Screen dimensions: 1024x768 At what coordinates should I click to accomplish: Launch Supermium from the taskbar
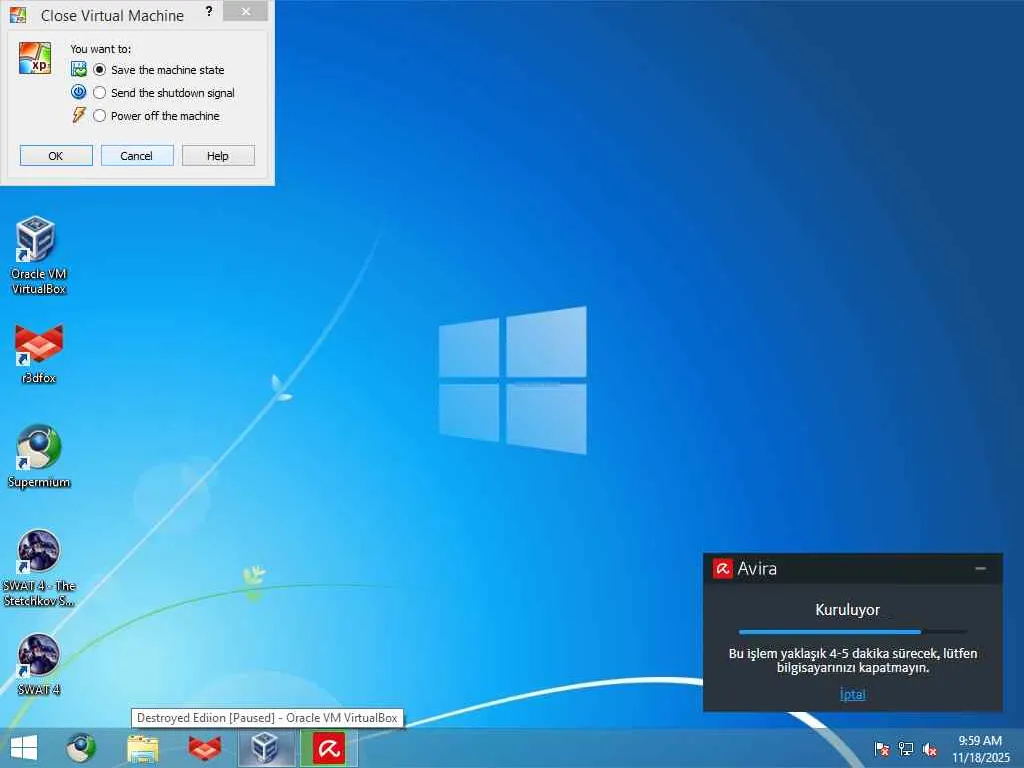coord(81,748)
